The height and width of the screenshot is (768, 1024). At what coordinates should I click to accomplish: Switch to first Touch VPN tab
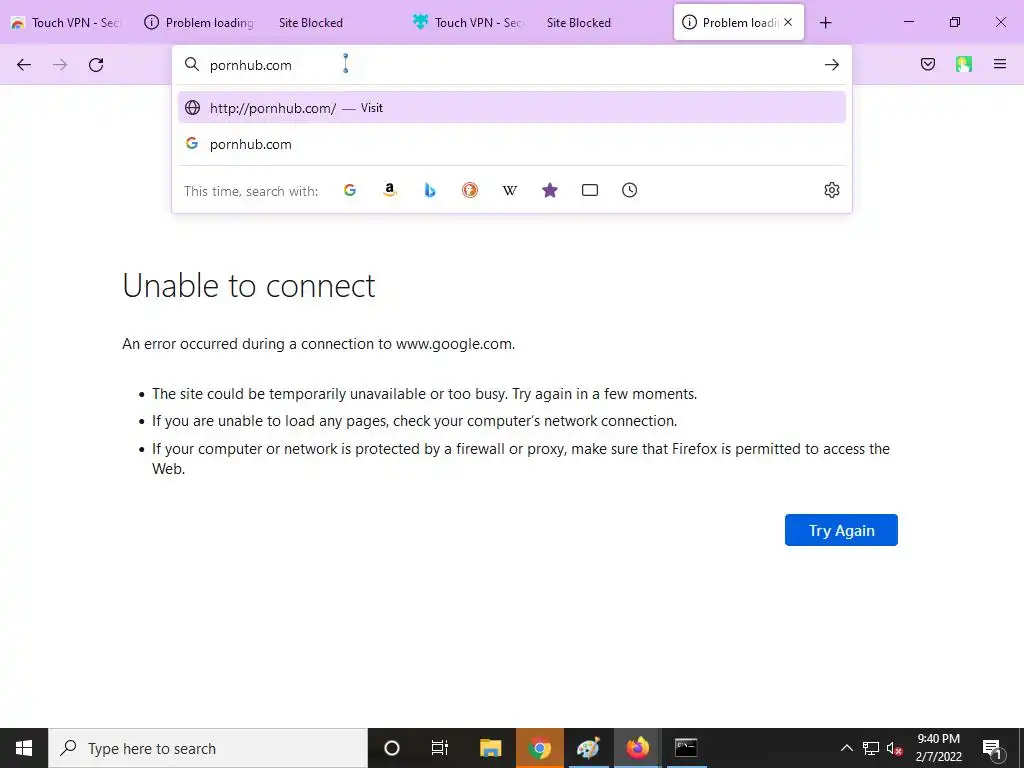(66, 23)
